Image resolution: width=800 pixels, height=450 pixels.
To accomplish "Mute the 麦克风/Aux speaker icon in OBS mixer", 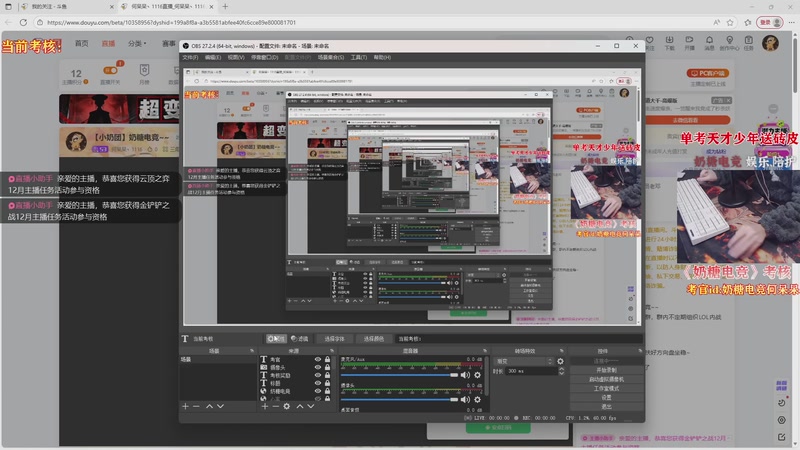I will [x=465, y=375].
